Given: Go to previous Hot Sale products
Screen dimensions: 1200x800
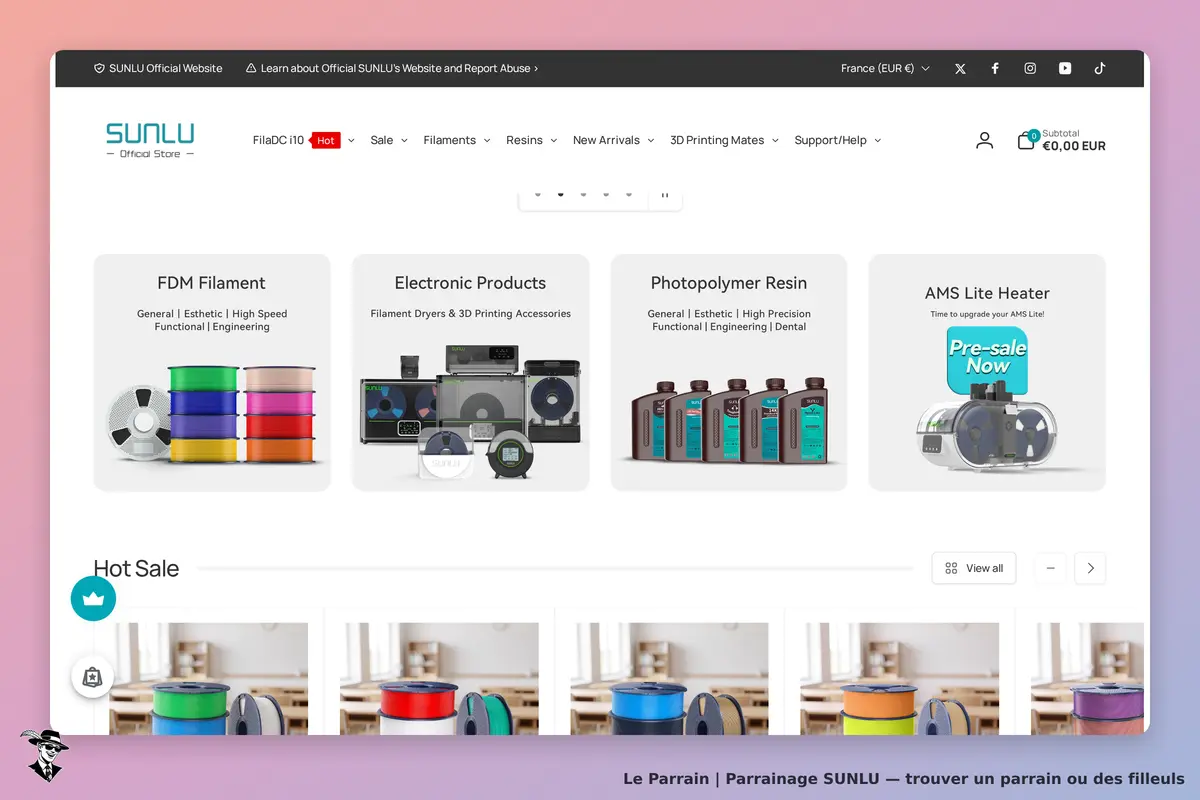Looking at the screenshot, I should pos(1050,568).
